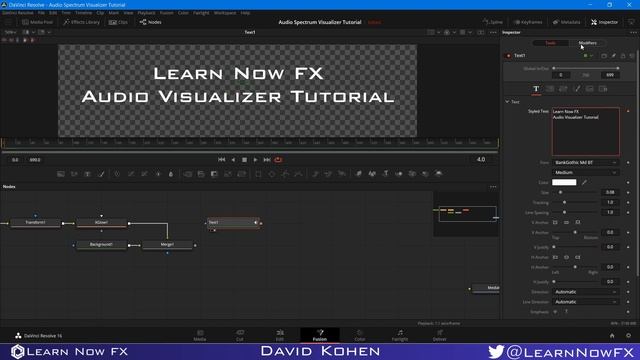Toggle the Clips panel button
640x360 pixels.
click(x=118, y=22)
